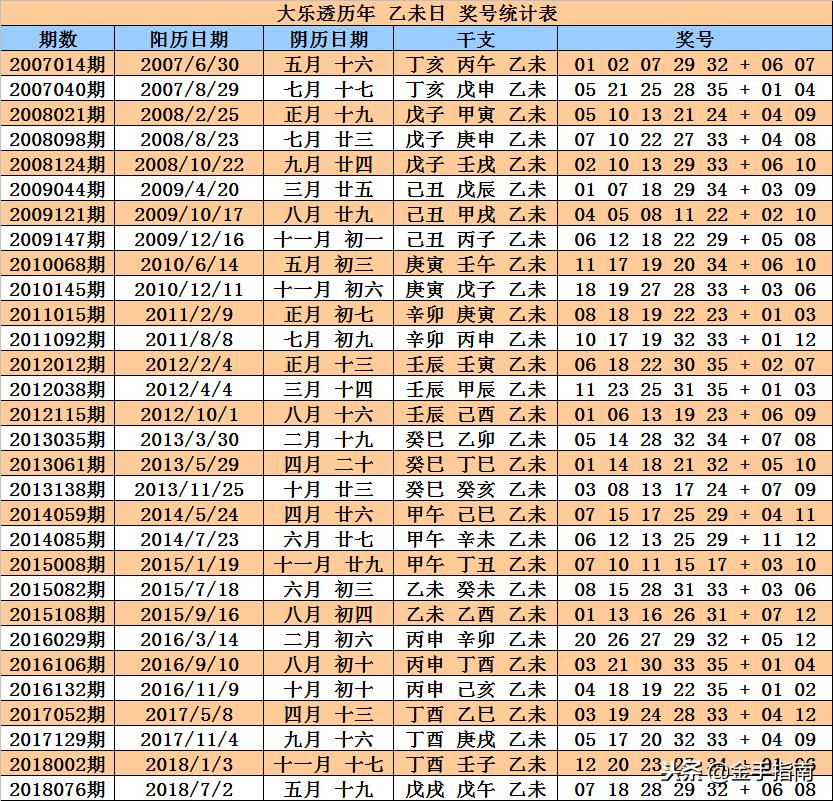This screenshot has height=801, width=833.
Task: Select numbers 20 26 27 29 32 + 05 12
Action: click(695, 639)
